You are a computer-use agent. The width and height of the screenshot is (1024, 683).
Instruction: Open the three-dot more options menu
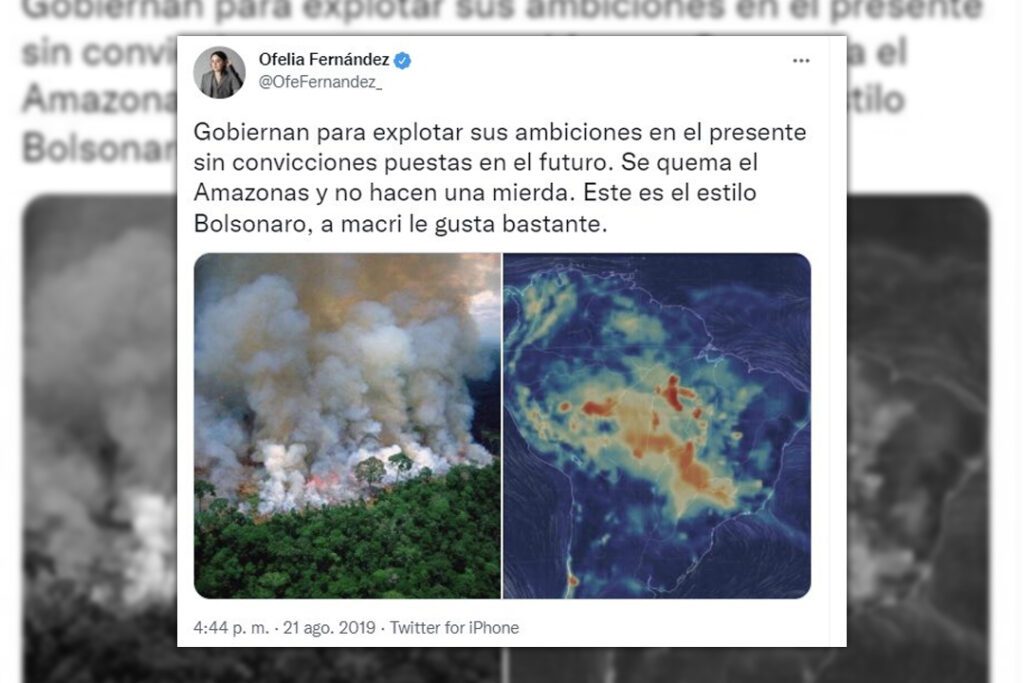click(x=801, y=61)
